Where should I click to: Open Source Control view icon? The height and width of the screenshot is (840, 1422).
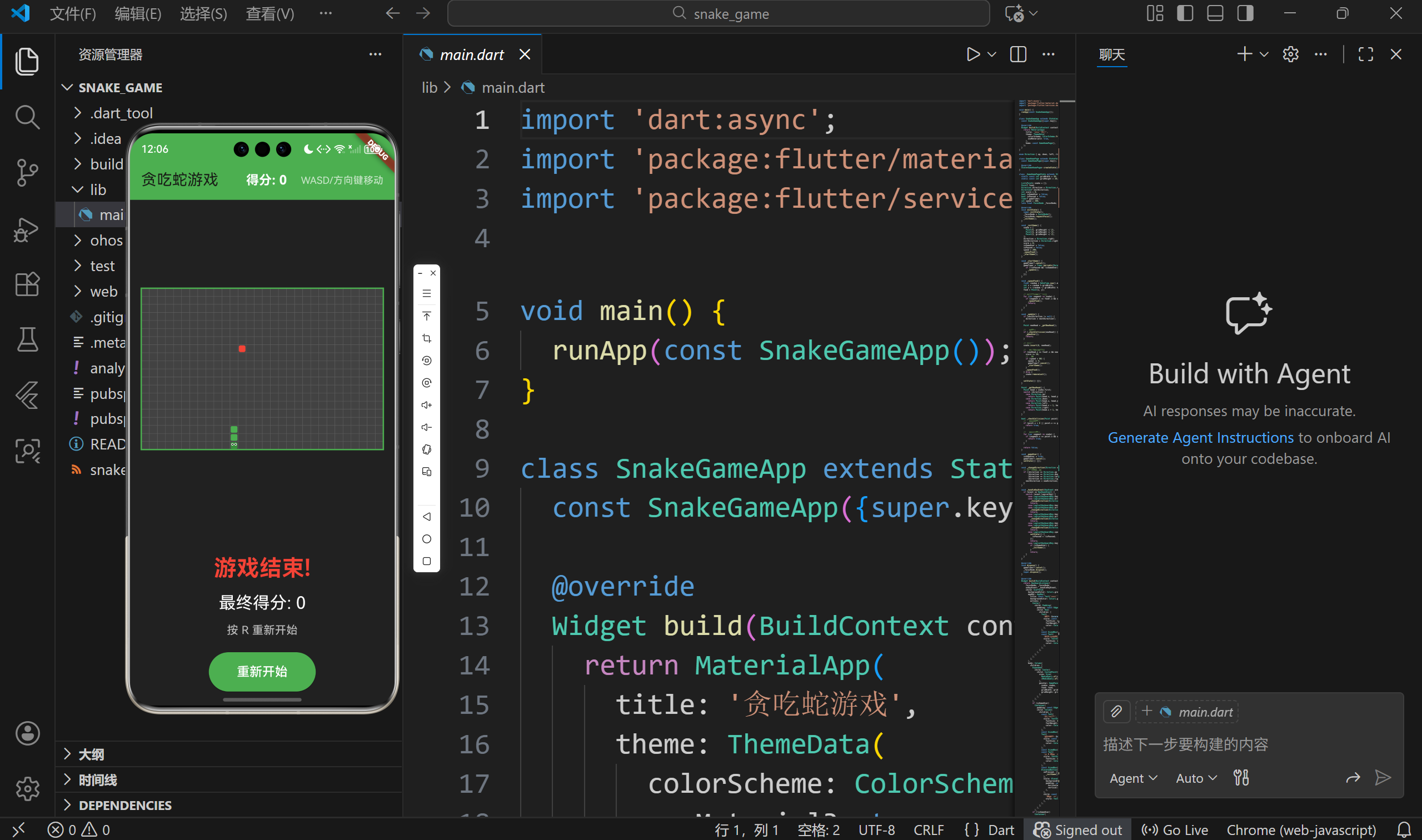27,172
